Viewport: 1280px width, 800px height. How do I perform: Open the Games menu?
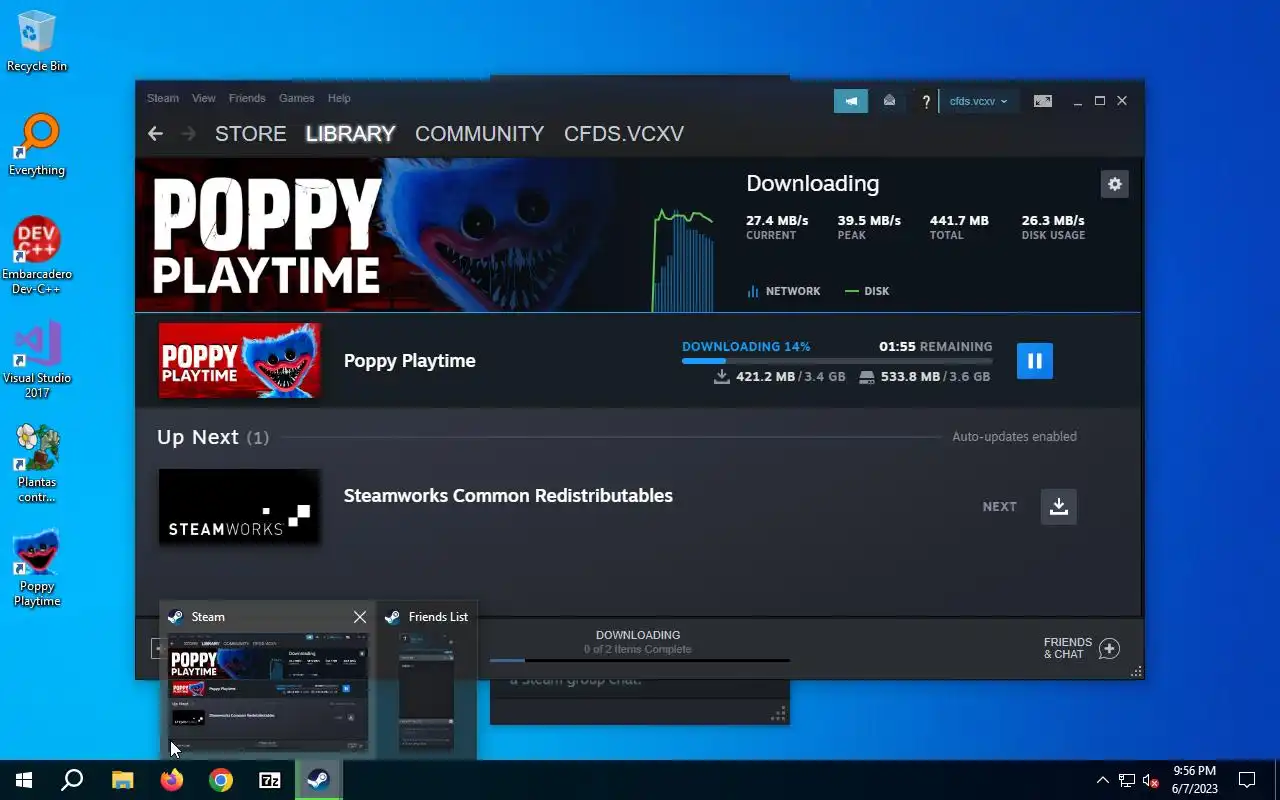[x=297, y=98]
